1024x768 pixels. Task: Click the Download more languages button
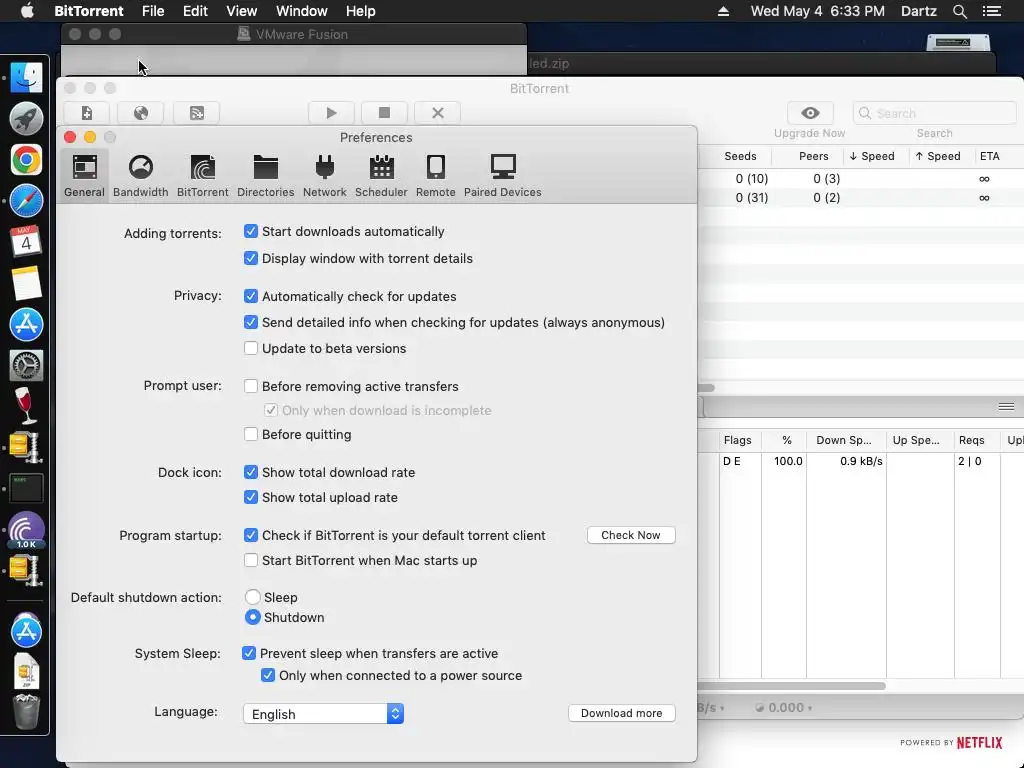pos(622,713)
